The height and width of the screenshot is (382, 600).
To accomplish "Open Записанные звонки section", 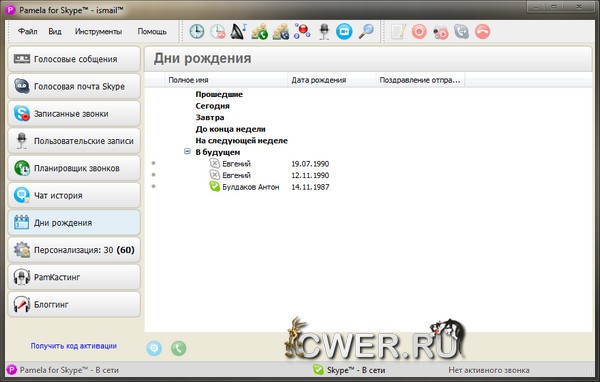I will point(74,114).
